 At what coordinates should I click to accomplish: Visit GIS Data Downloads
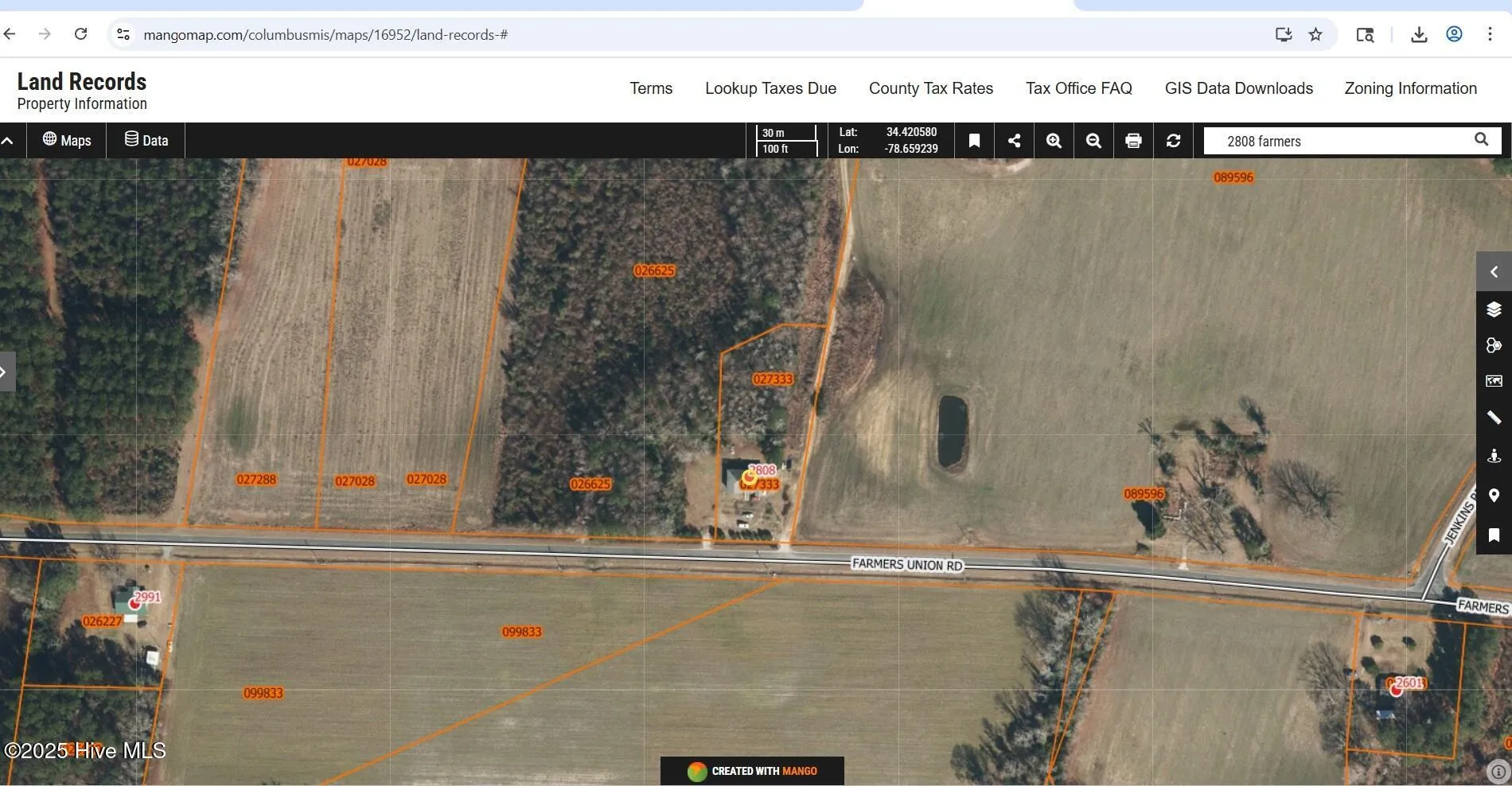[1238, 88]
